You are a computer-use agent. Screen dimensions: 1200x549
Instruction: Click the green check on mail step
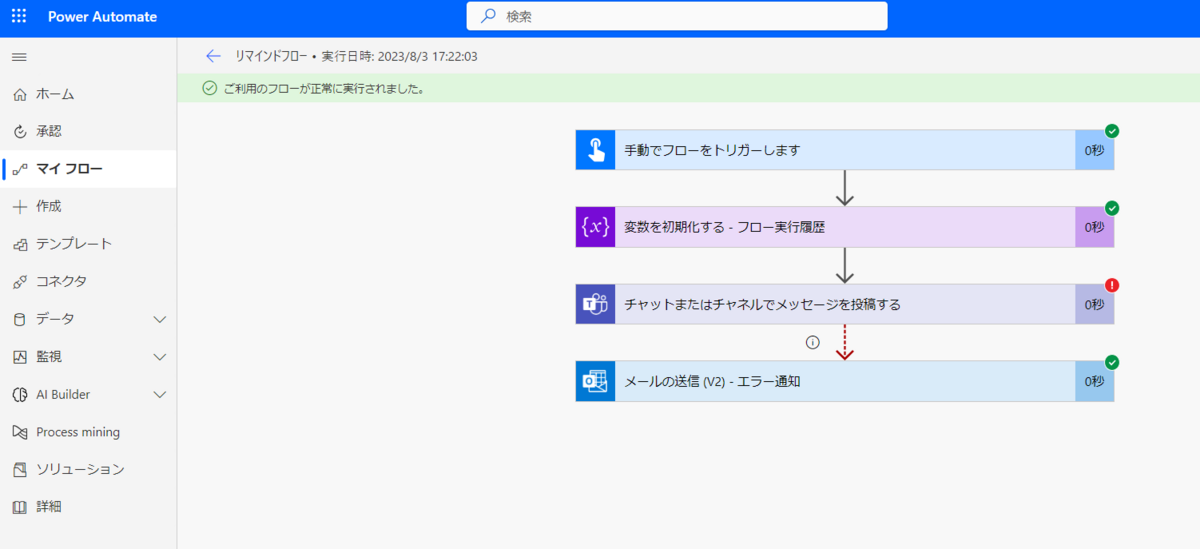[x=1112, y=362]
